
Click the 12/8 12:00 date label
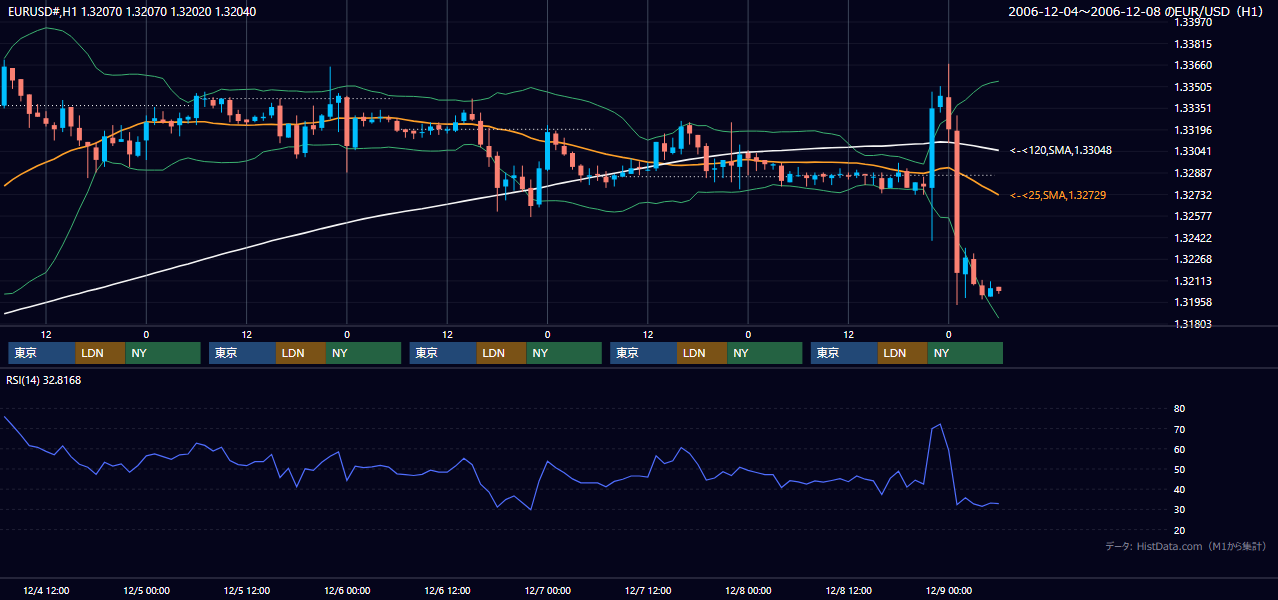point(848,591)
